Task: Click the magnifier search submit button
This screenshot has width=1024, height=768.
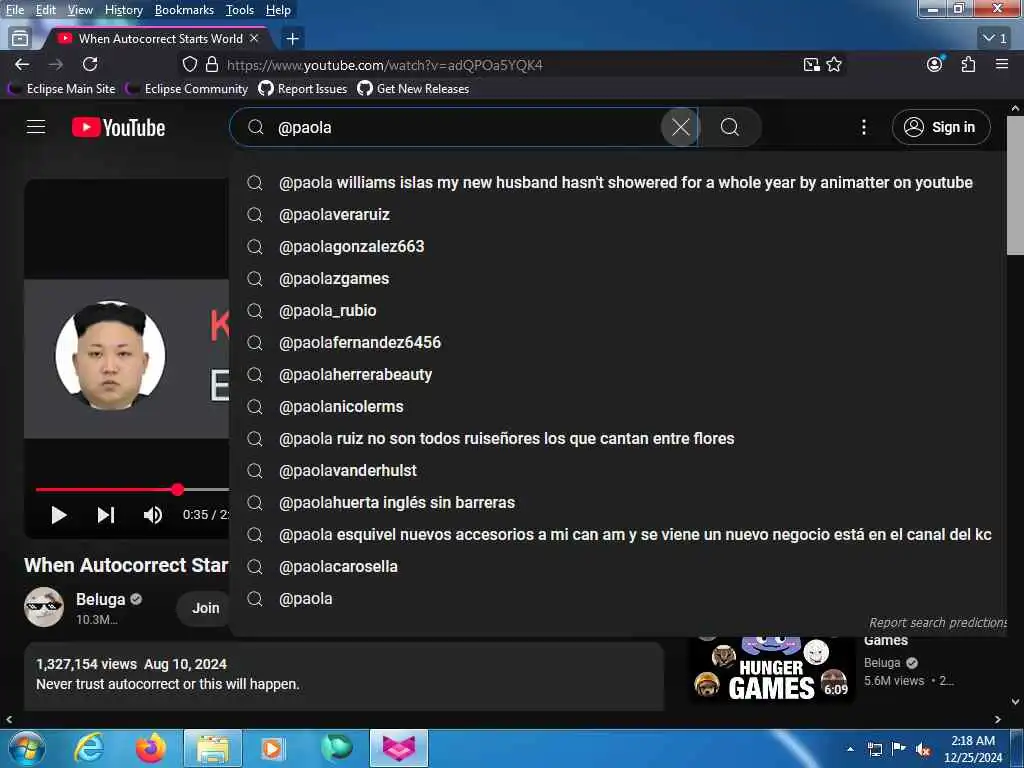Action: pyautogui.click(x=729, y=127)
